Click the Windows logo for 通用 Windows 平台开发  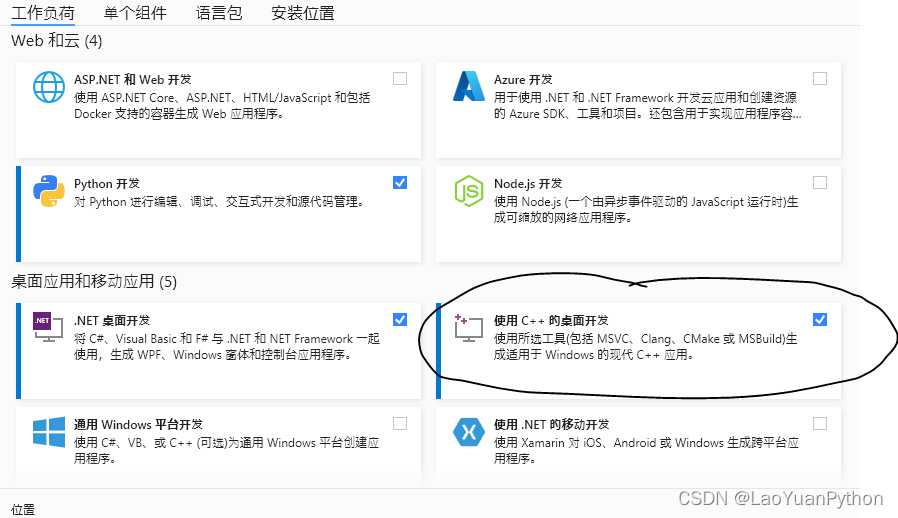[49, 432]
